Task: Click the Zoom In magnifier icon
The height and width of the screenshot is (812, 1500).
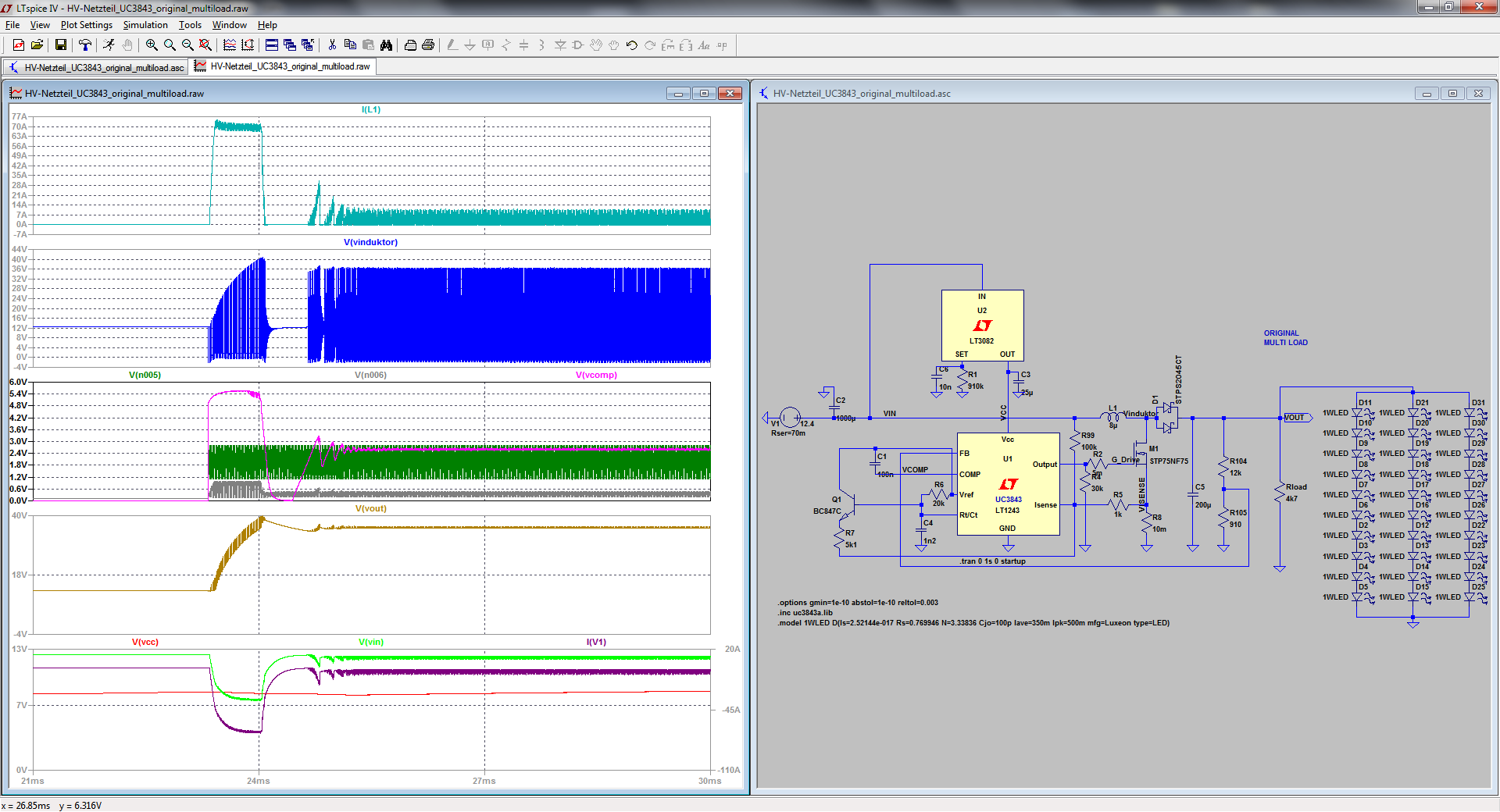Action: coord(152,45)
